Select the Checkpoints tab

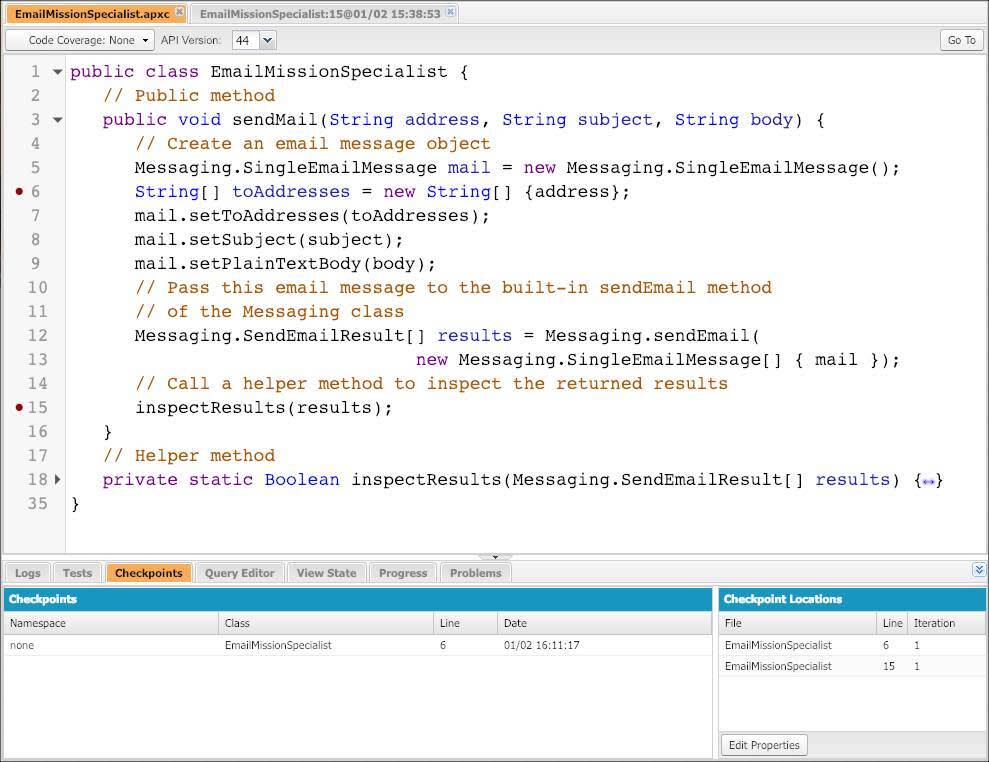click(148, 573)
